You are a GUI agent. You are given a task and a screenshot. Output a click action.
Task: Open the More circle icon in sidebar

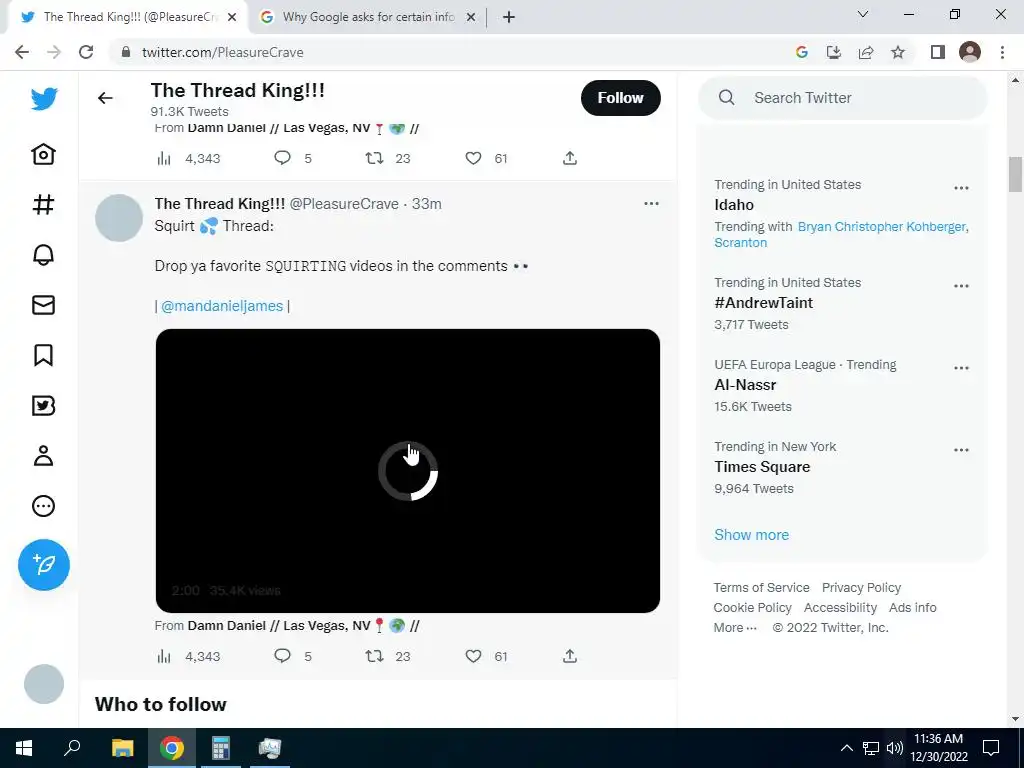coord(44,506)
